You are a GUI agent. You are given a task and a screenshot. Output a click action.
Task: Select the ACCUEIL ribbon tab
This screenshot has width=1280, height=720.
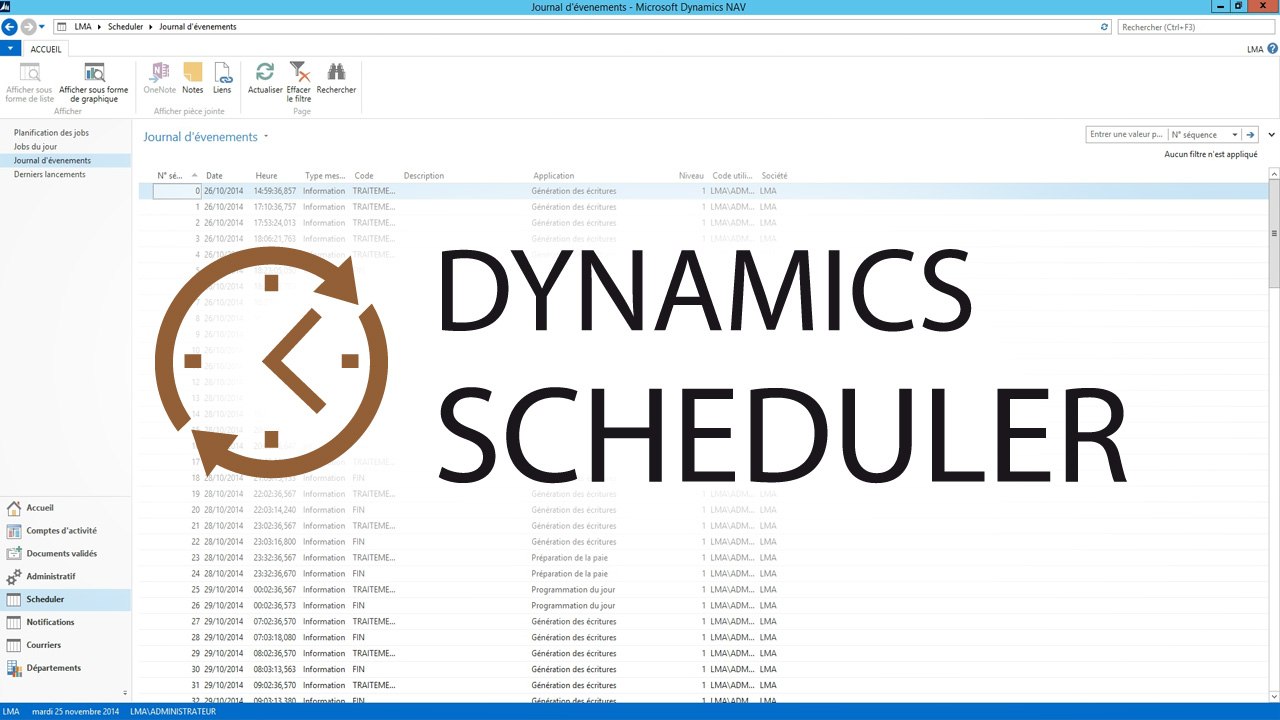coord(46,48)
